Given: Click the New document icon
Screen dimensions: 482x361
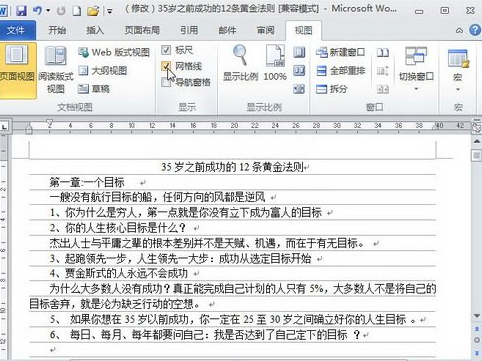Looking at the screenshot, I should [x=77, y=11].
